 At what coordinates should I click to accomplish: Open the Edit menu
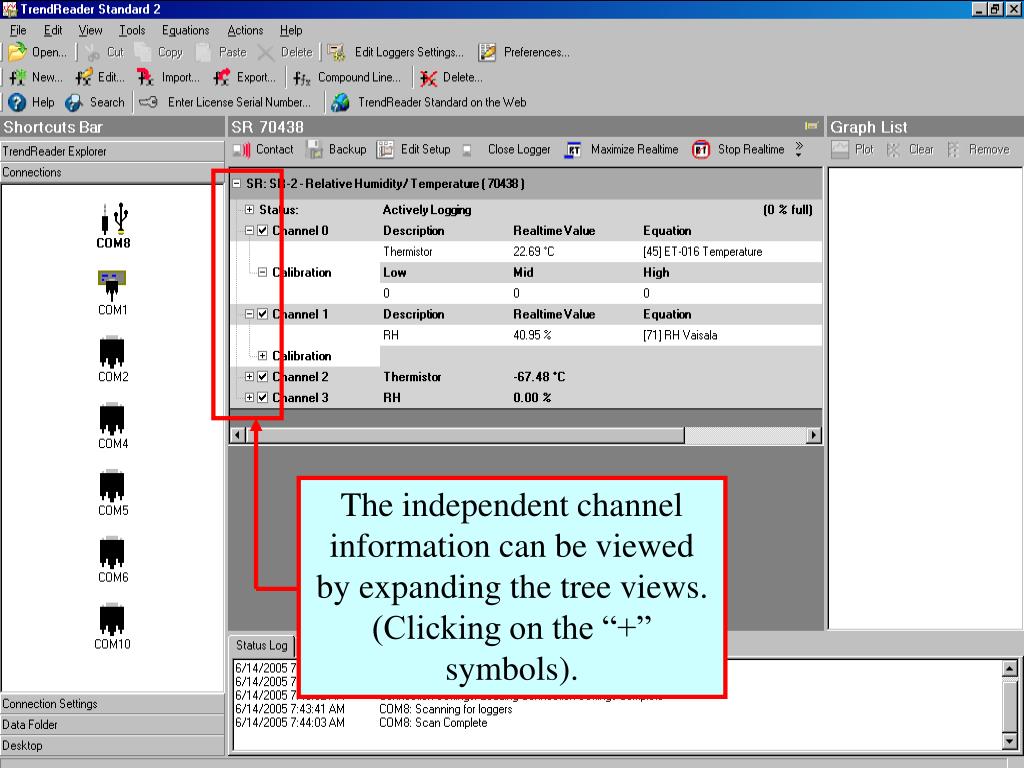(x=53, y=30)
